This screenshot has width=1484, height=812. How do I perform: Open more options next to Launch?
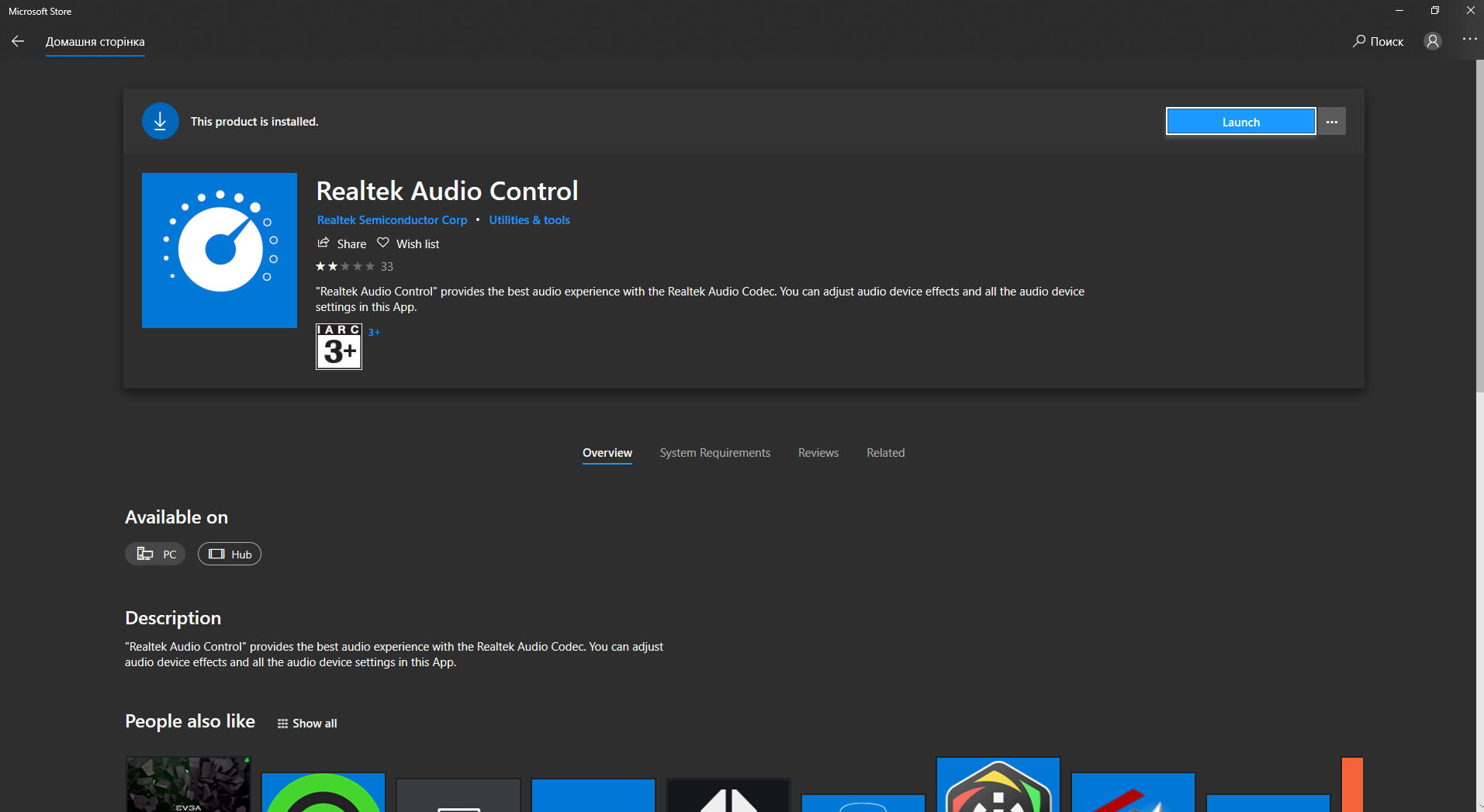1332,122
